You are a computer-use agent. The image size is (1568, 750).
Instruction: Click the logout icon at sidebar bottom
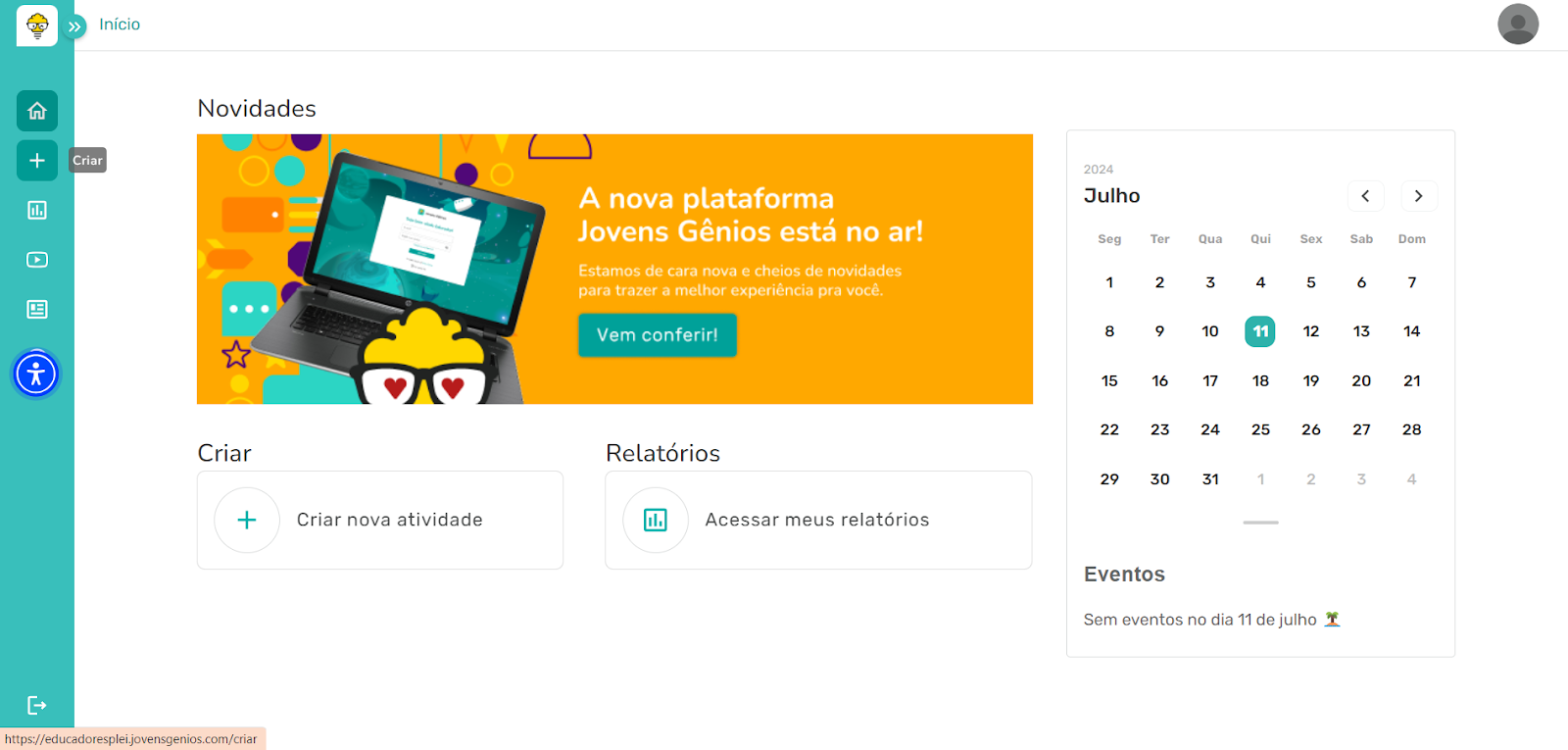[x=37, y=705]
